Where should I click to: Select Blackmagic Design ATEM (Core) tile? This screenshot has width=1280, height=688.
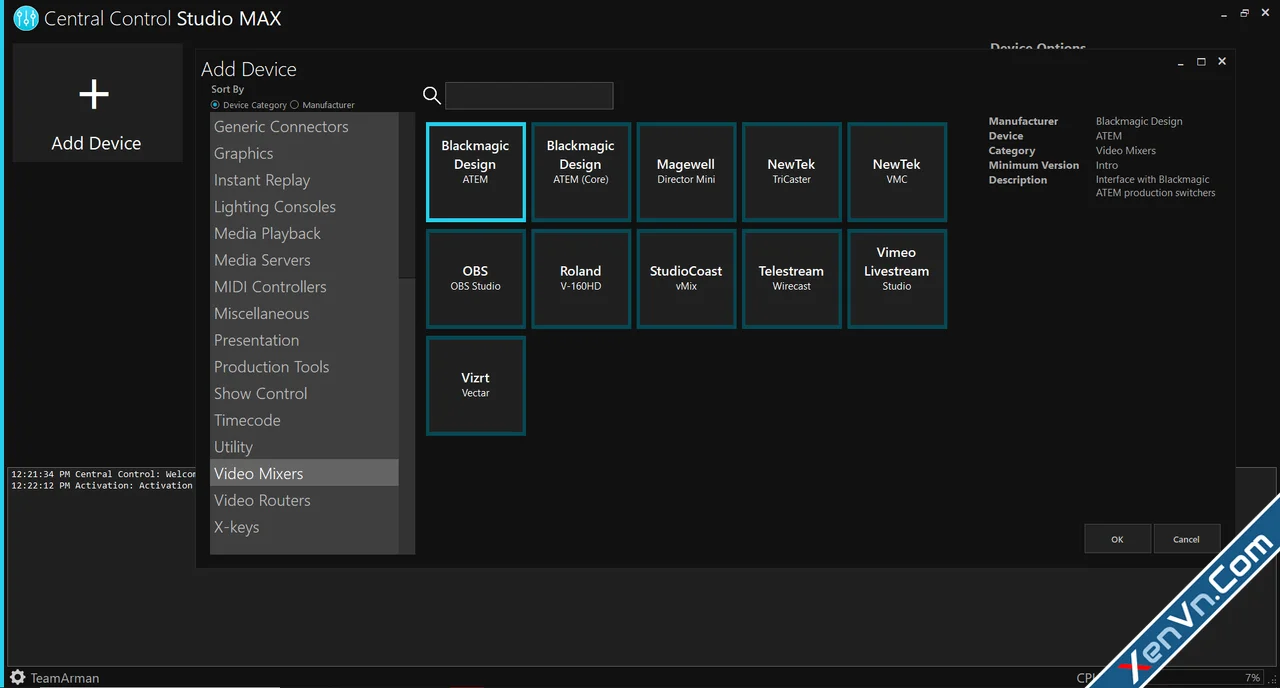(x=581, y=172)
